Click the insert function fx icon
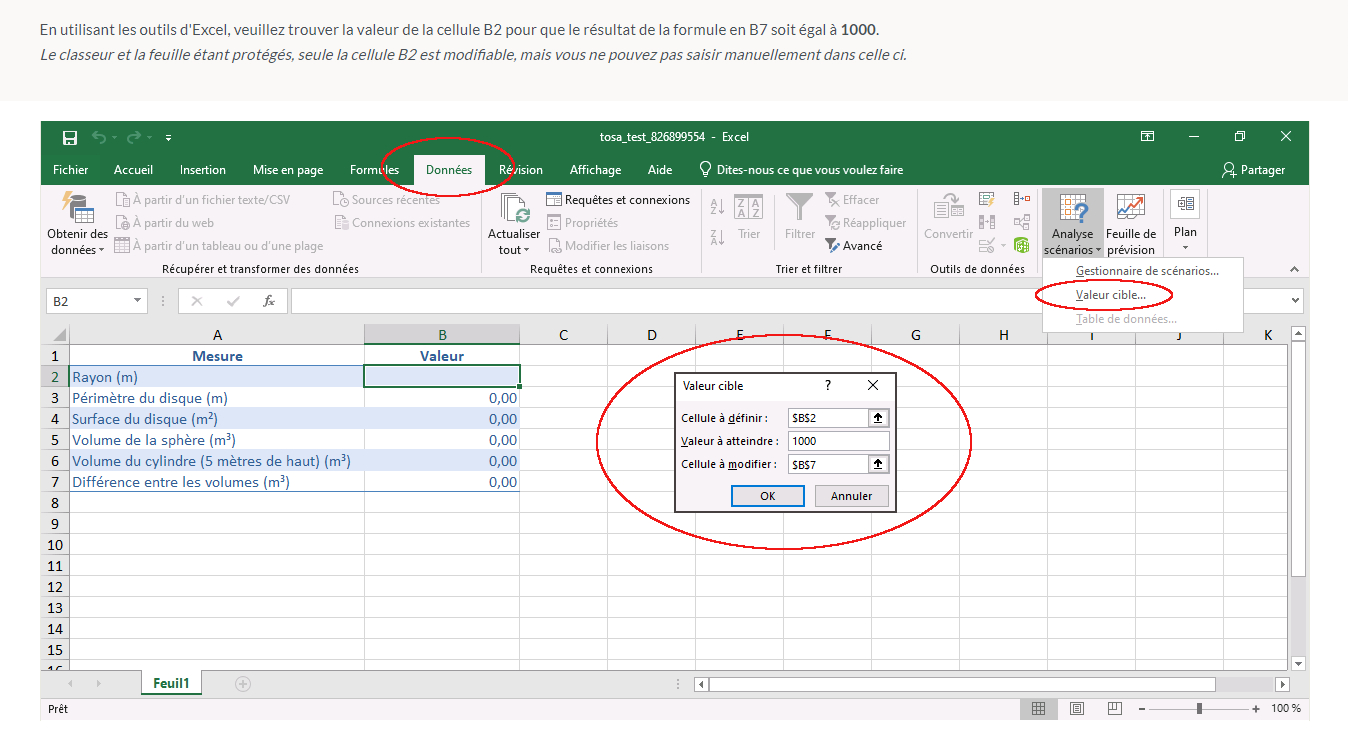Viewport: 1348px width, 729px height. tap(269, 301)
